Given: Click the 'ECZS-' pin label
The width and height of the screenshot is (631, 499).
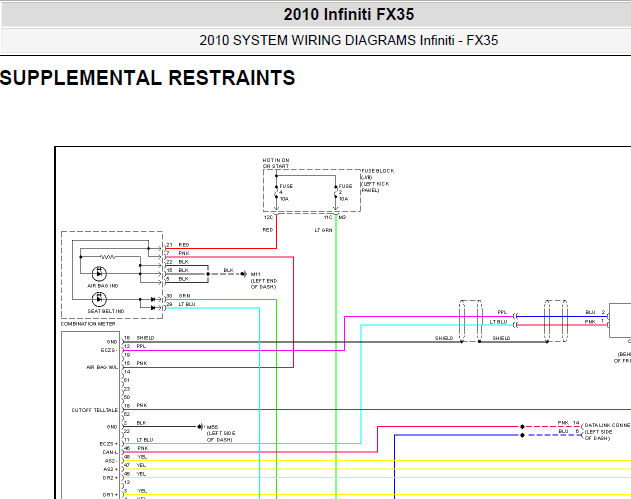Looking at the screenshot, I should [x=109, y=350].
